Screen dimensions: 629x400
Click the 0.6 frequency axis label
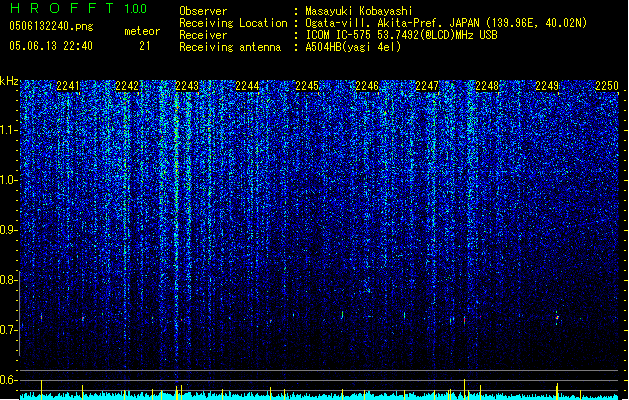tap(8, 380)
